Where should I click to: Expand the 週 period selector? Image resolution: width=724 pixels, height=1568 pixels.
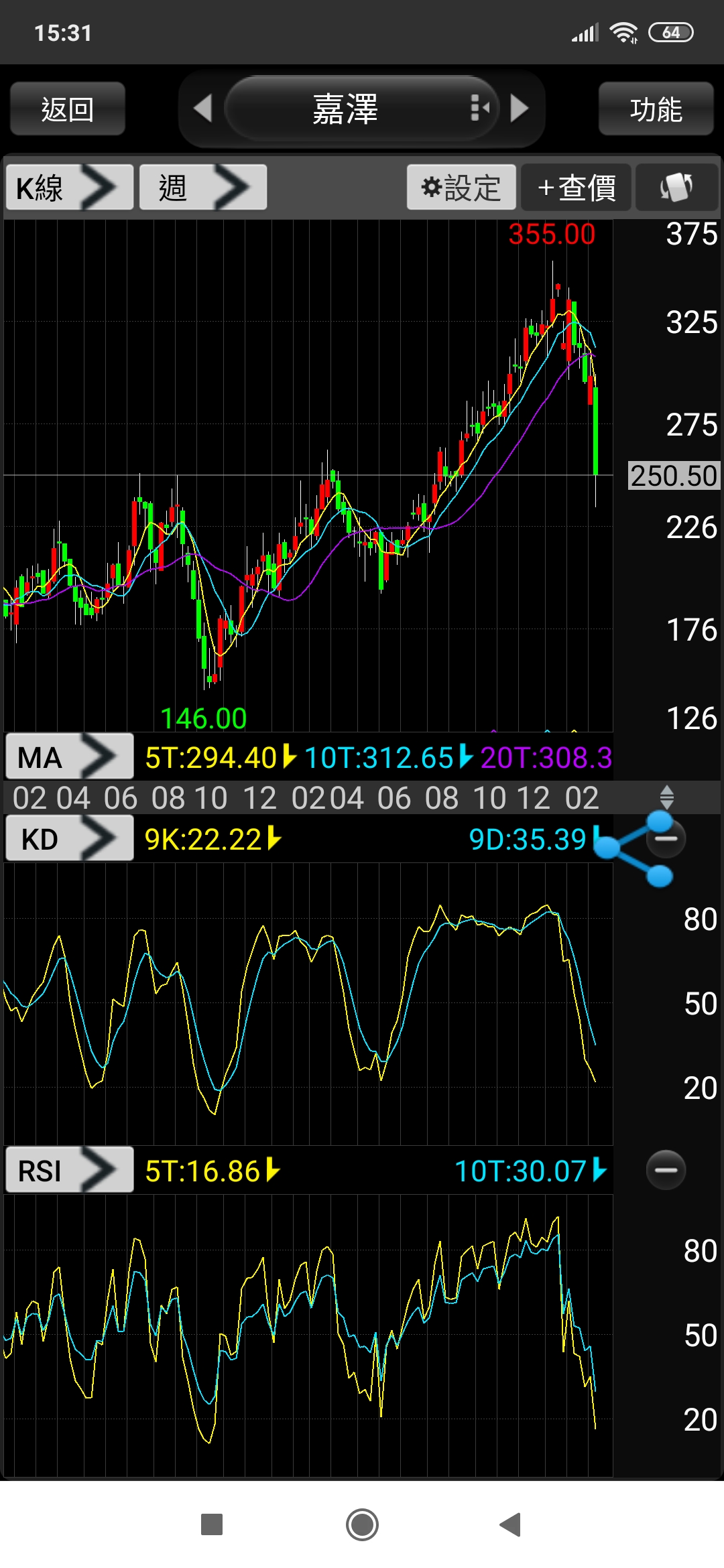click(x=202, y=188)
